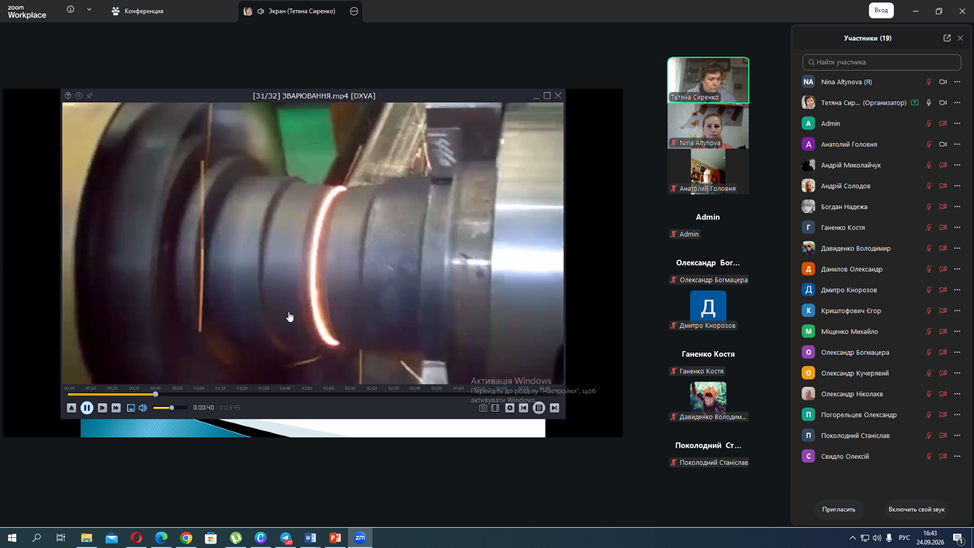
Task: Click the record button in the video player
Action: (509, 408)
